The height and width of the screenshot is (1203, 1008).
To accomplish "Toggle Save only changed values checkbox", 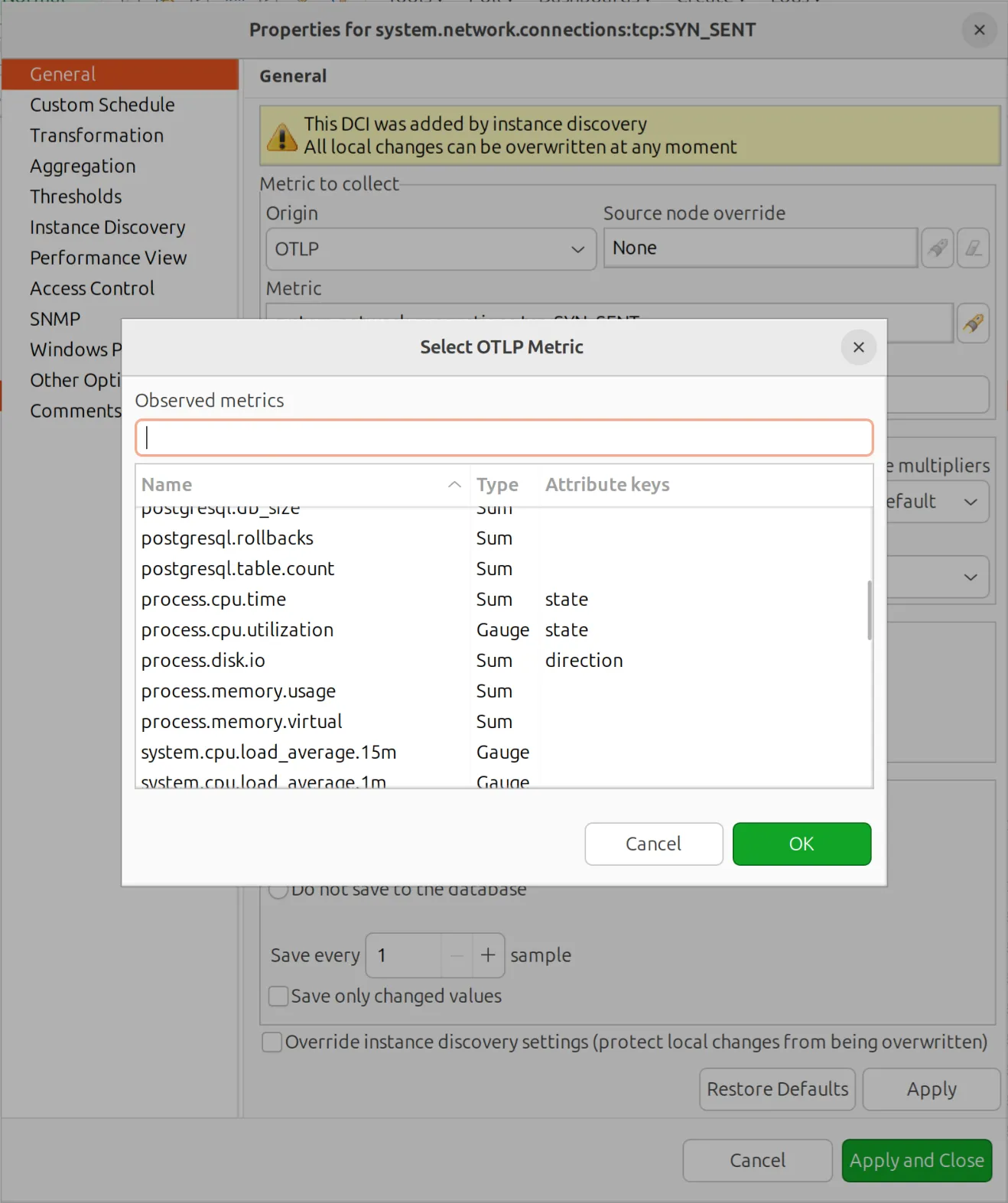I will pos(278,996).
